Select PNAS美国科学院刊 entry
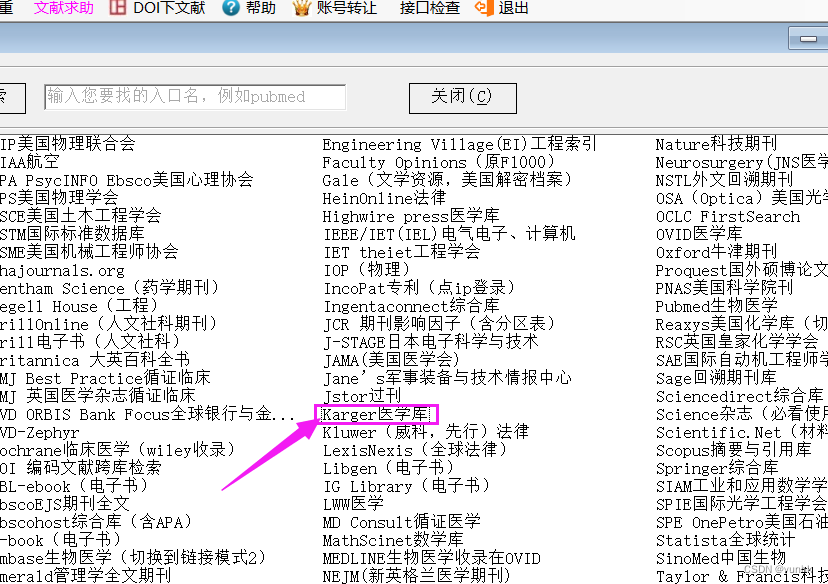Image resolution: width=828 pixels, height=584 pixels. pos(724,288)
